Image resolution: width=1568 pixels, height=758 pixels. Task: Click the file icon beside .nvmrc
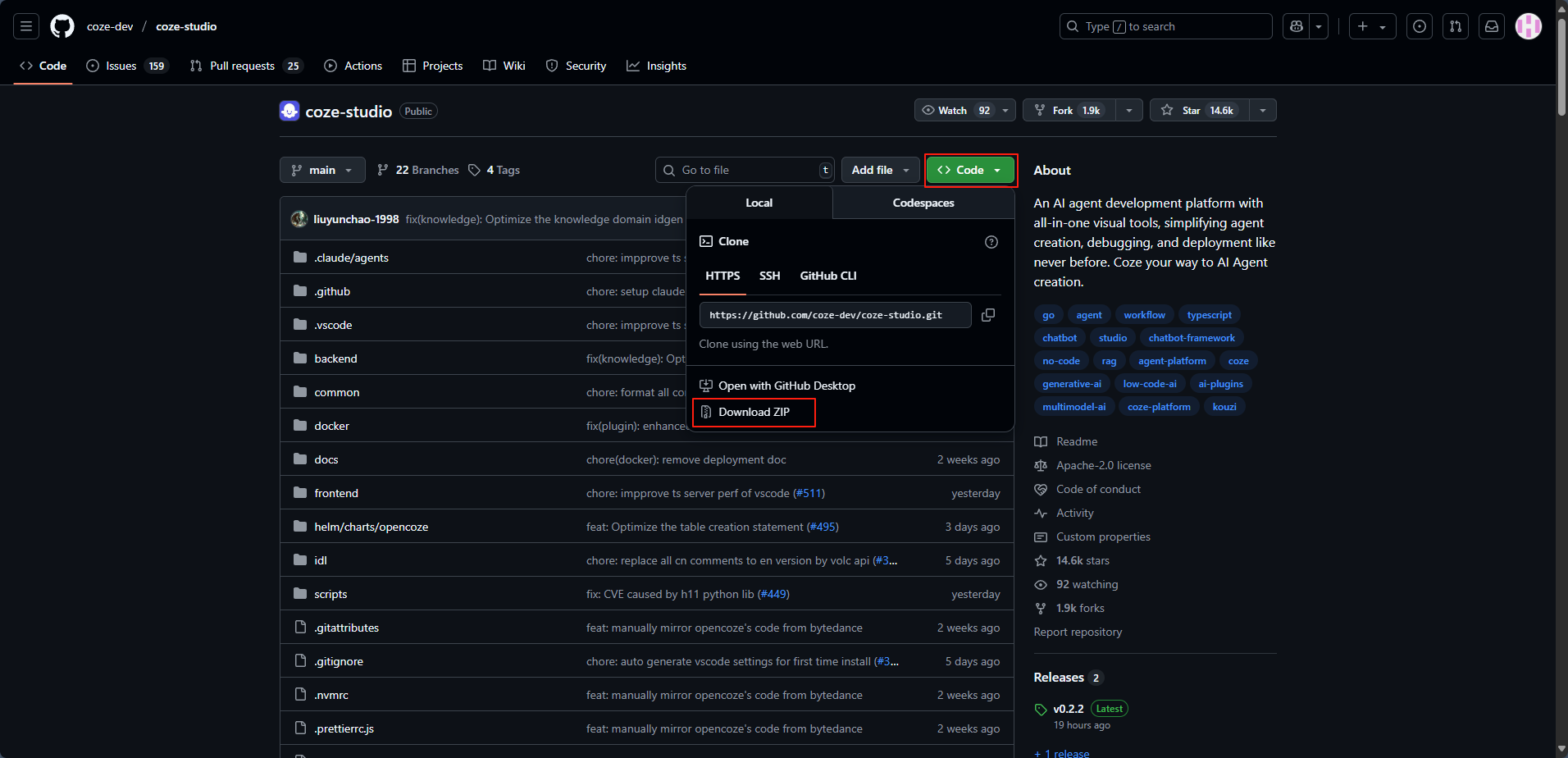click(300, 695)
